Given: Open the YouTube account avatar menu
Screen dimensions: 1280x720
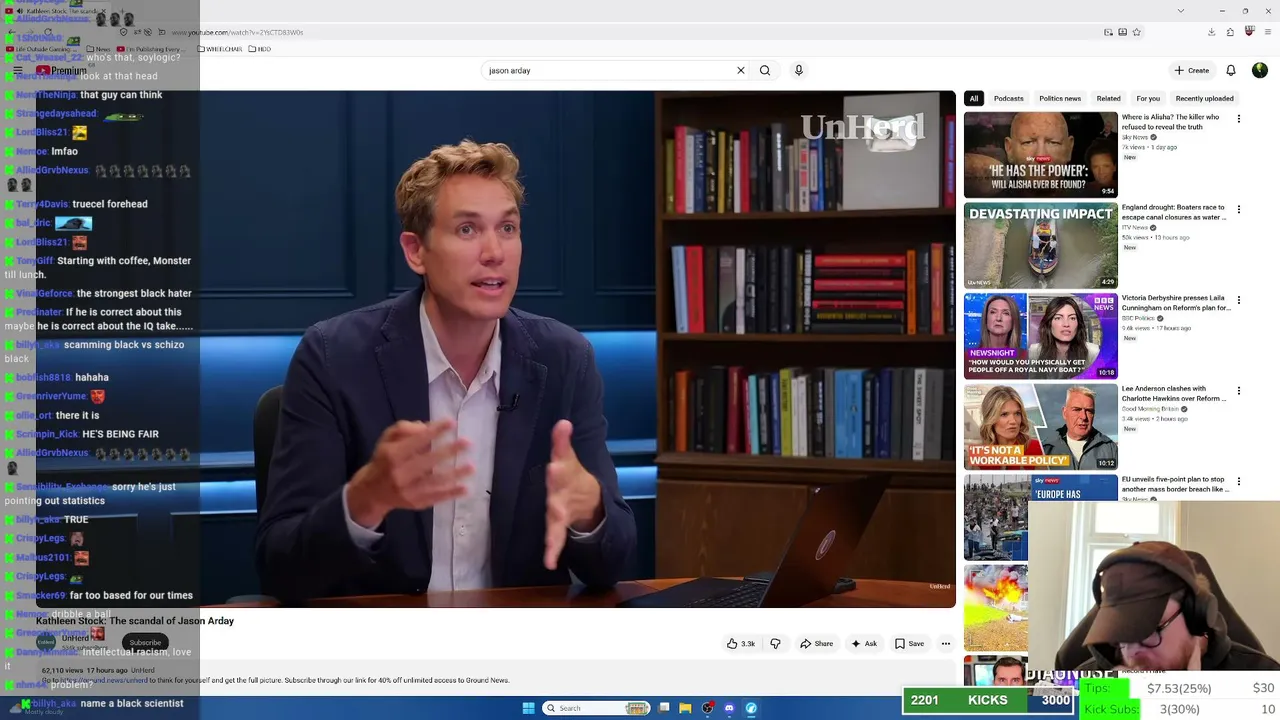Looking at the screenshot, I should tap(1259, 70).
